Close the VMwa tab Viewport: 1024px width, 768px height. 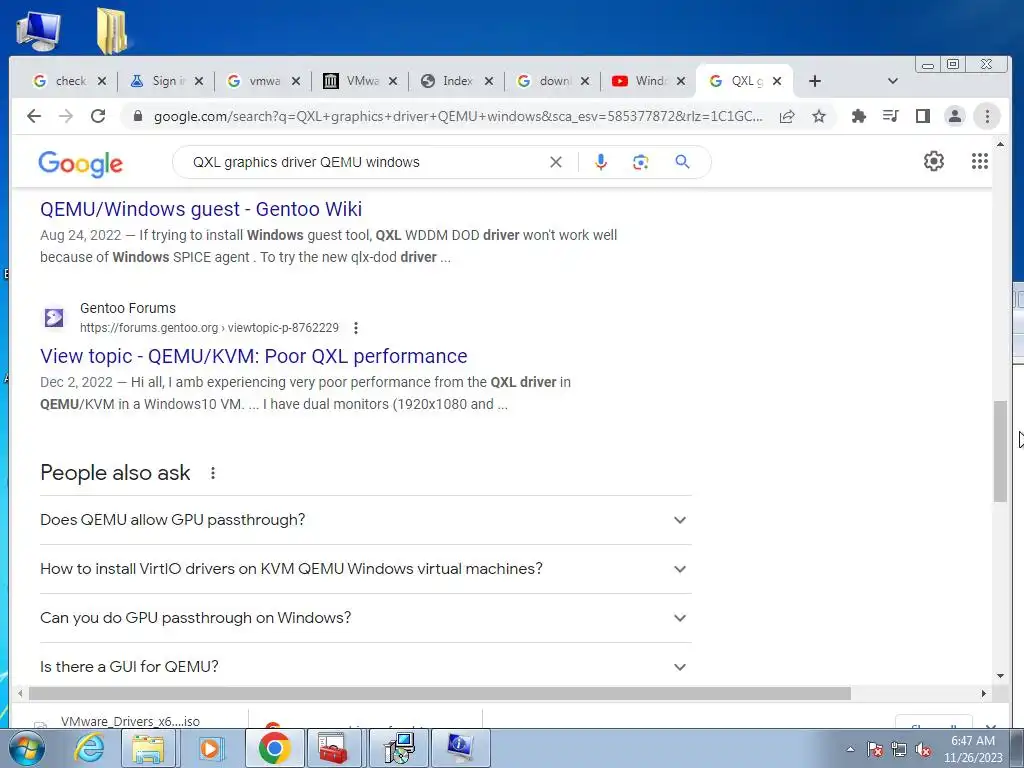[392, 81]
